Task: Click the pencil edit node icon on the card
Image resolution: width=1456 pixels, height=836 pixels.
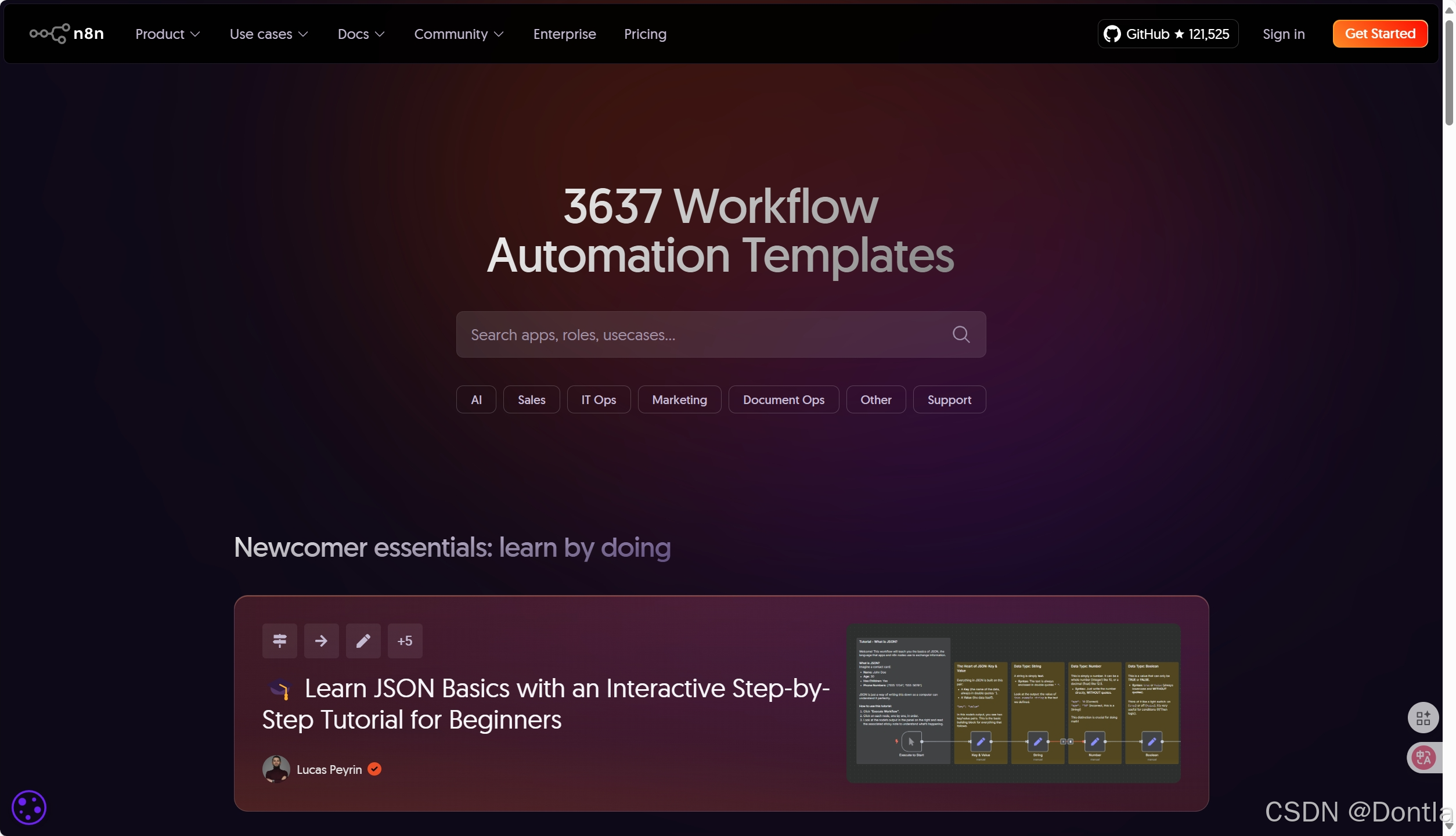Action: coord(363,640)
